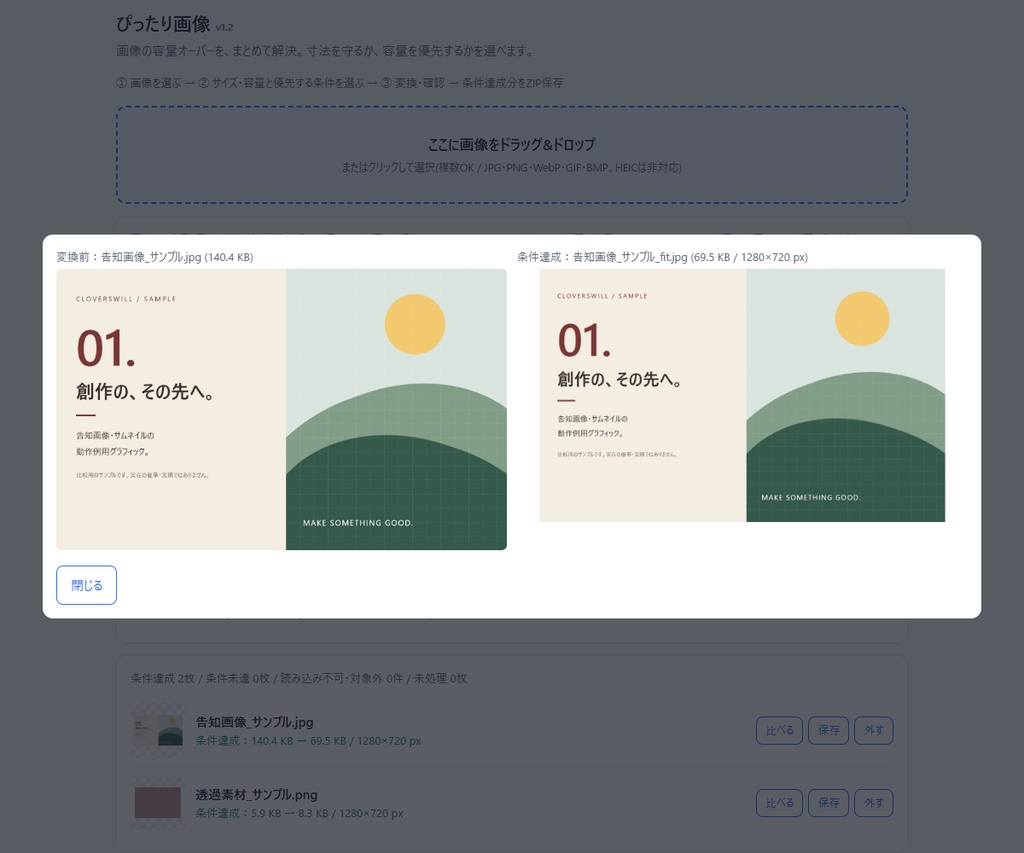Click the summary line 条件達成 2枚
This screenshot has height=853, width=1024.
(x=298, y=678)
